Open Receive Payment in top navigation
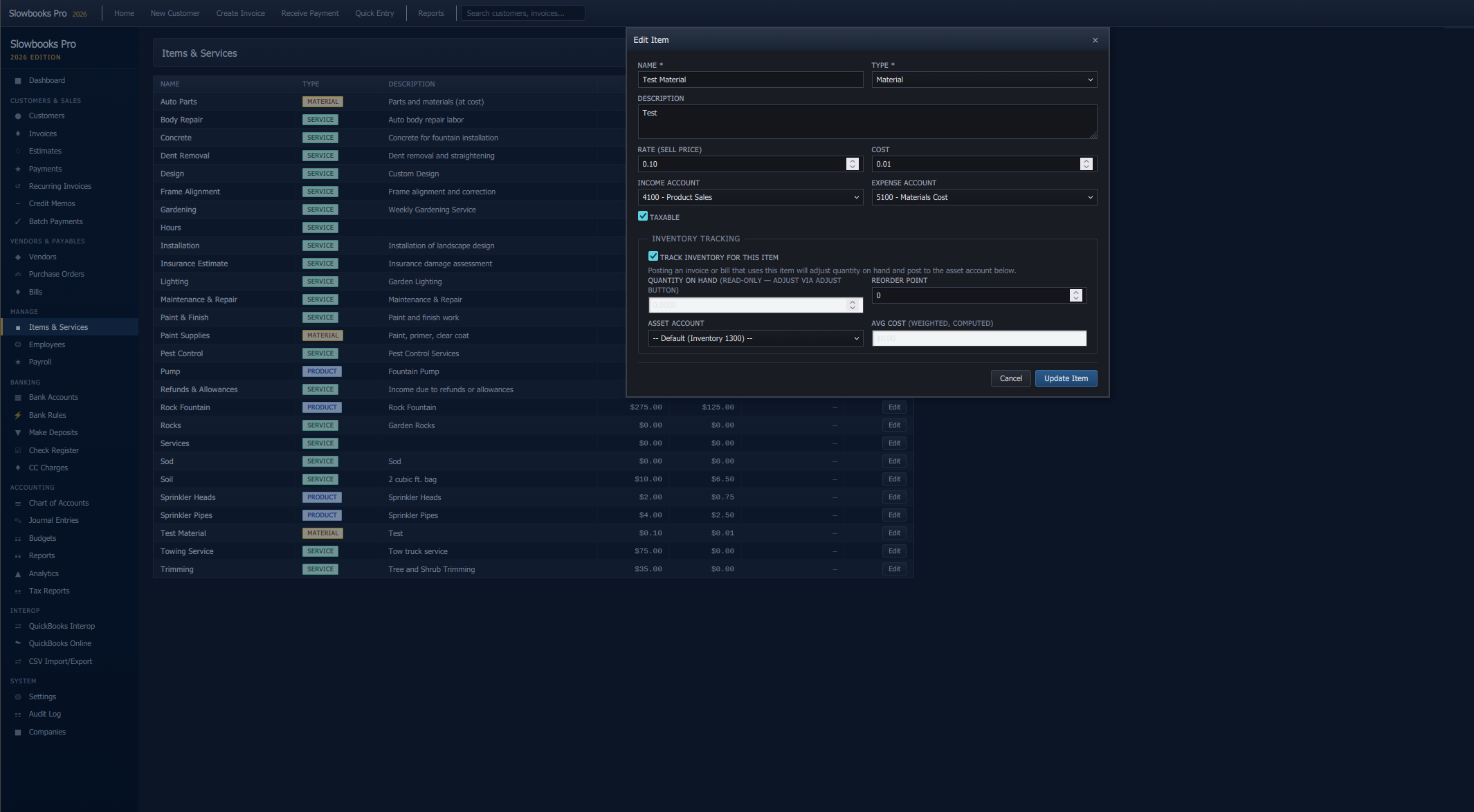This screenshot has height=812, width=1474. point(310,13)
